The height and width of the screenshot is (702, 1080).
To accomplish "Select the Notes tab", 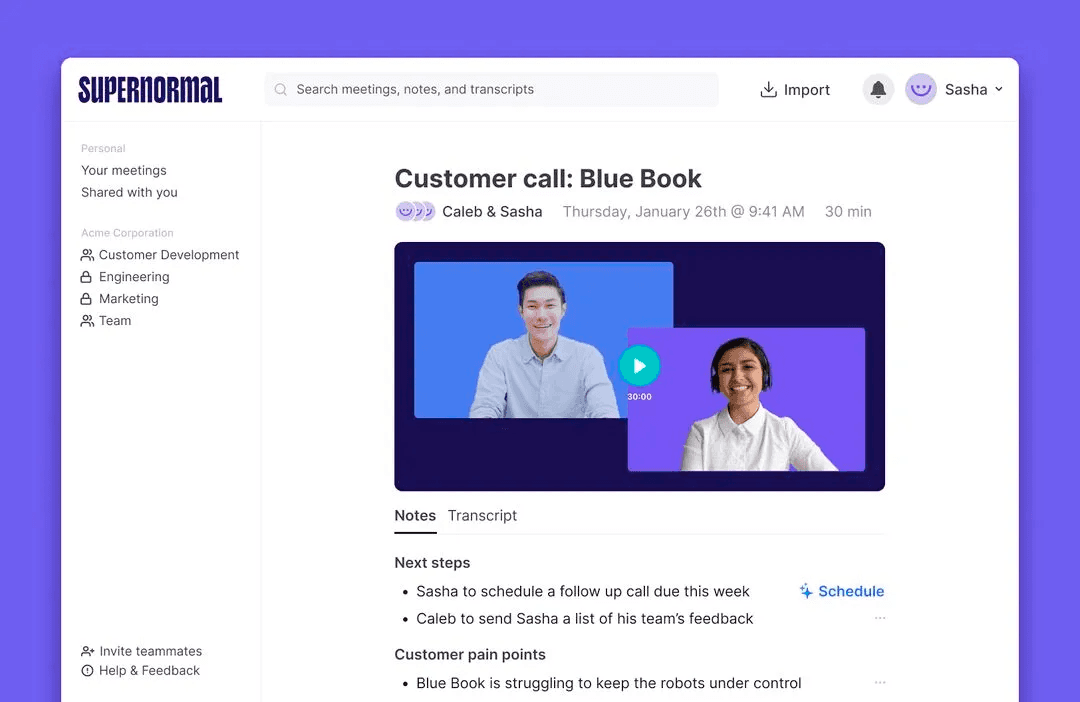I will point(415,516).
